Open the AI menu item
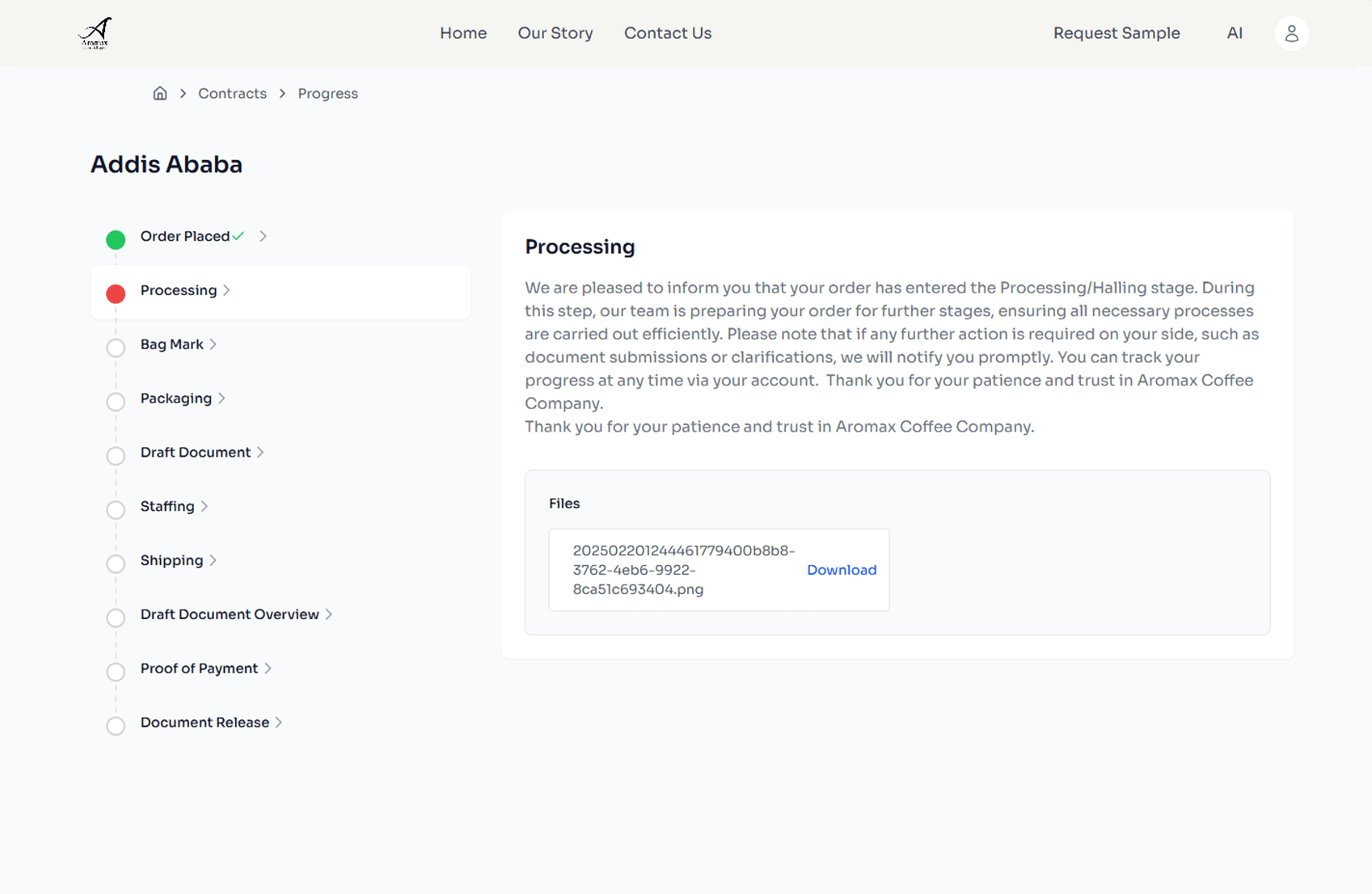 pos(1234,33)
